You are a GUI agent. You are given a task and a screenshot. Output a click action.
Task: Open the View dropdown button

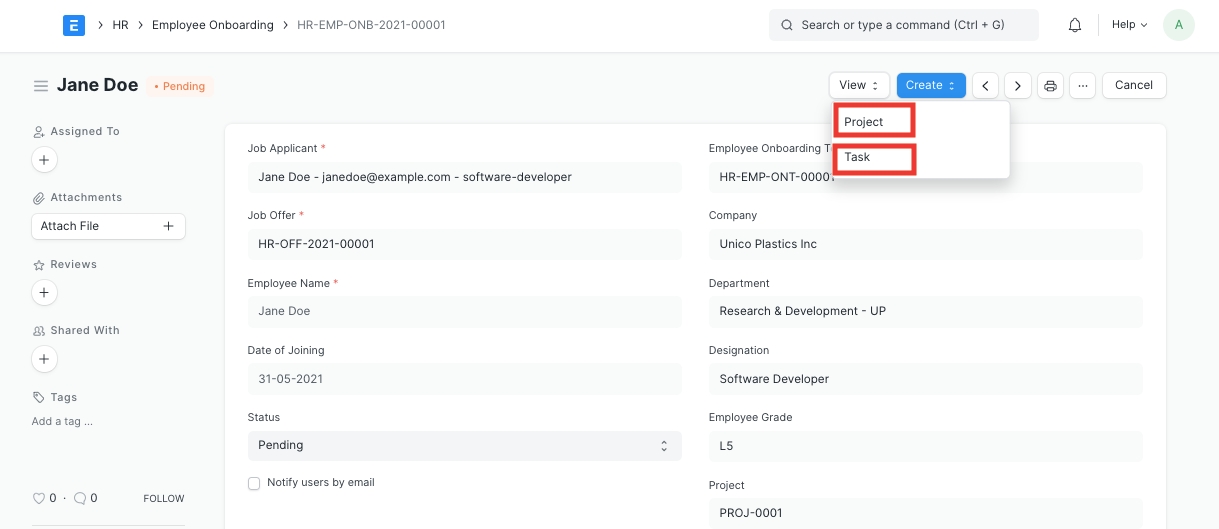pyautogui.click(x=859, y=86)
